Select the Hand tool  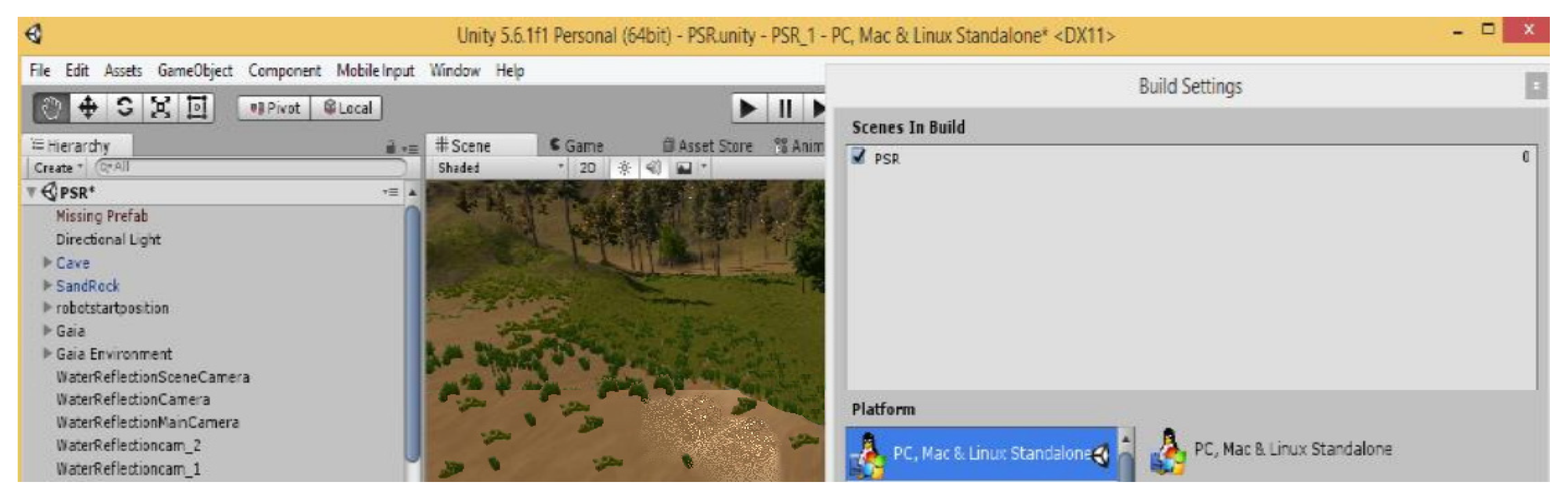(52, 108)
